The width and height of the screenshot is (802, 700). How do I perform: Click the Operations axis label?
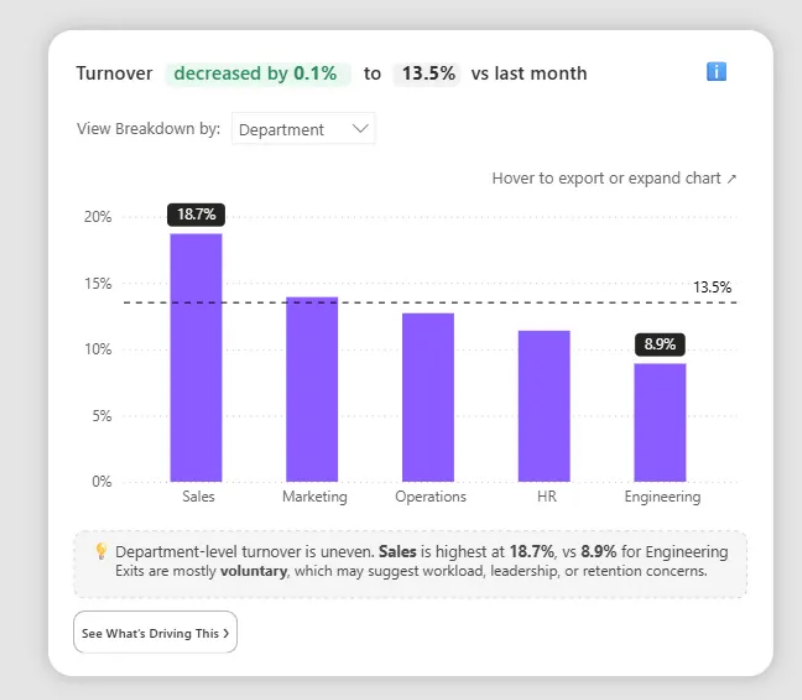(x=431, y=496)
